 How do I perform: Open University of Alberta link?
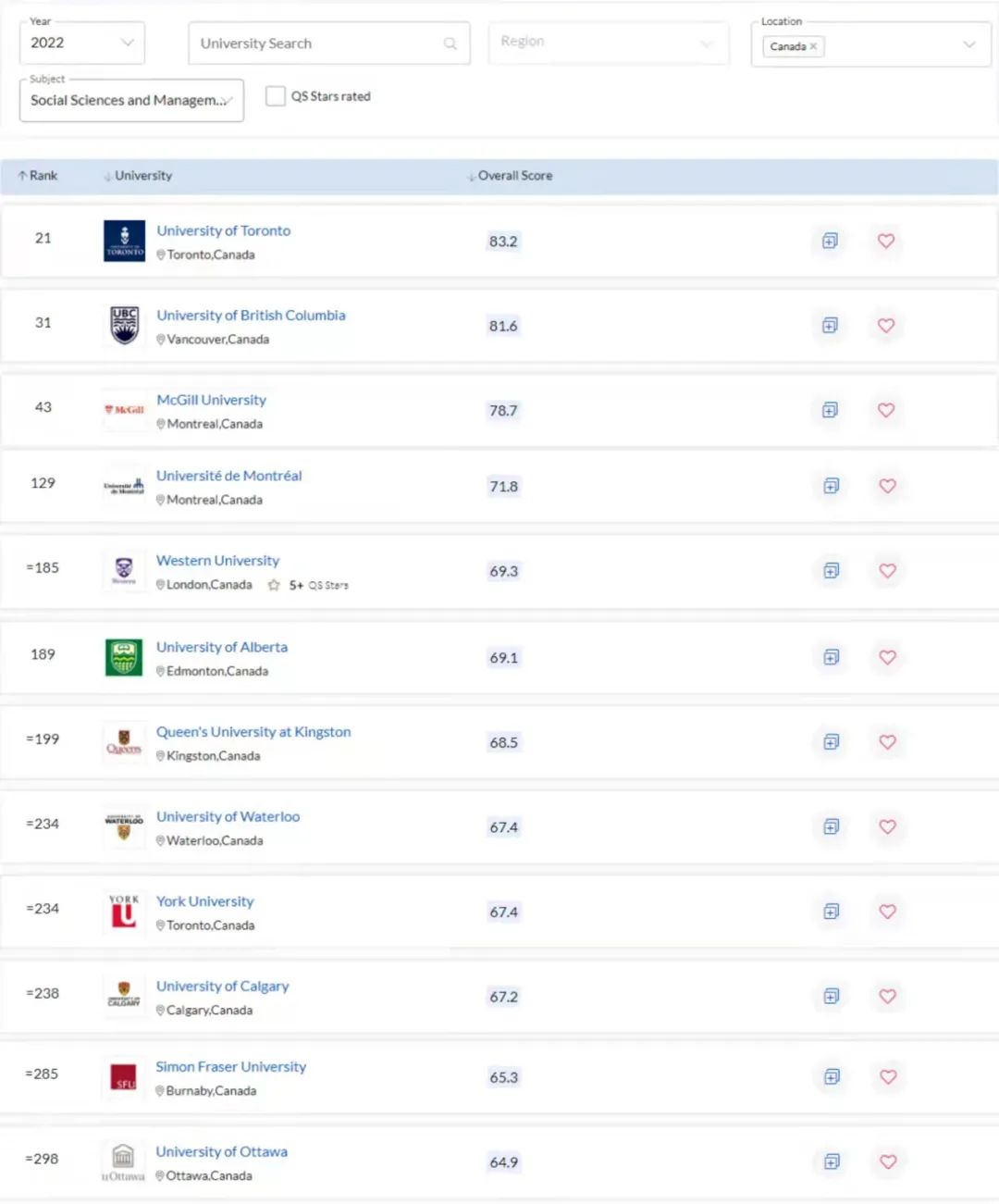[222, 647]
